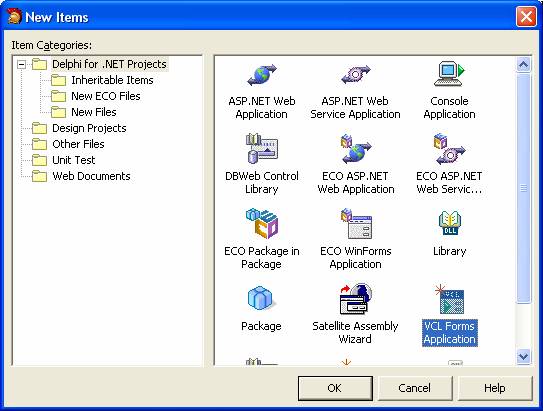Select Delphi for .NET Projects category

(109, 64)
